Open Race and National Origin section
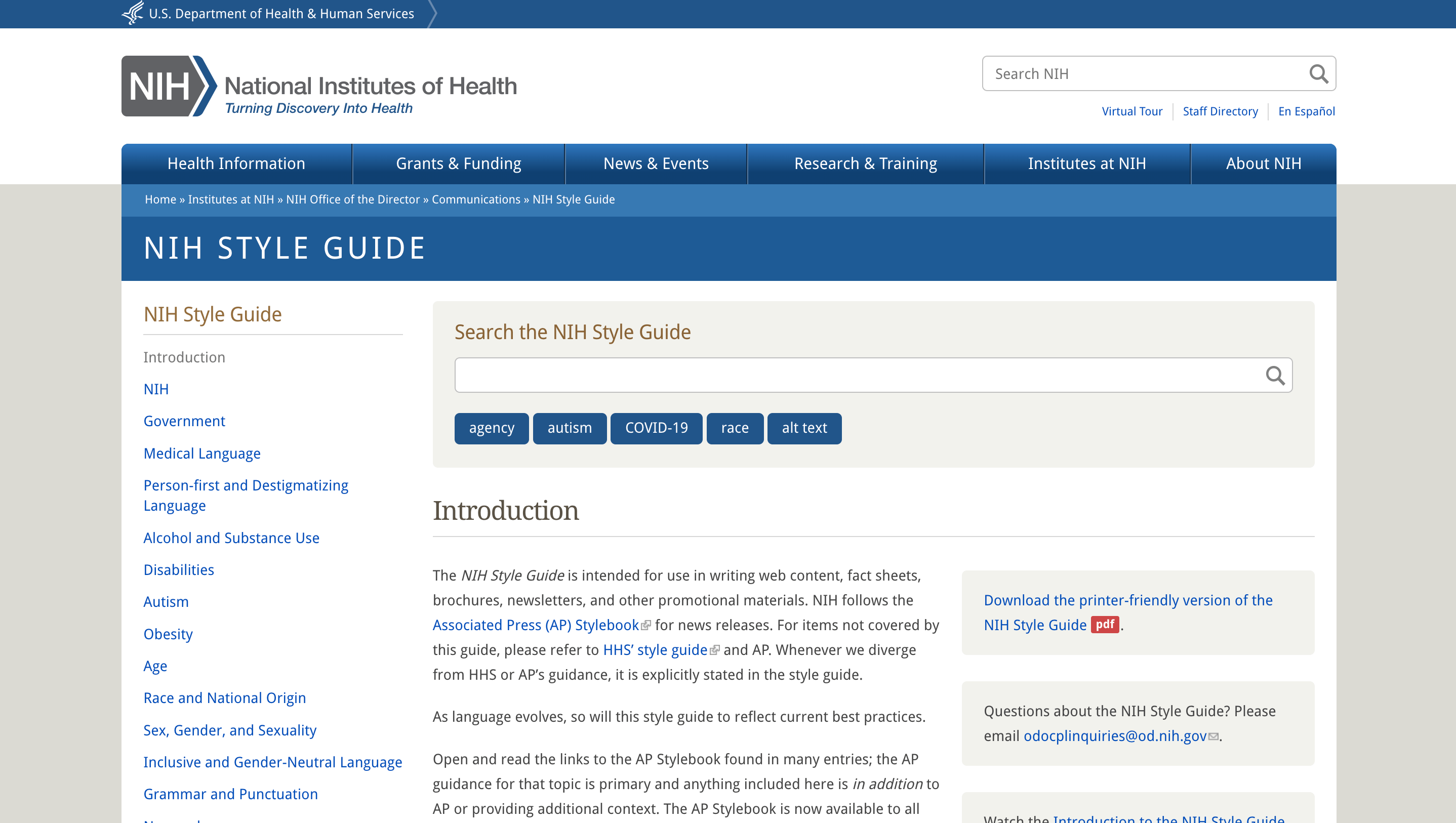 [x=224, y=698]
